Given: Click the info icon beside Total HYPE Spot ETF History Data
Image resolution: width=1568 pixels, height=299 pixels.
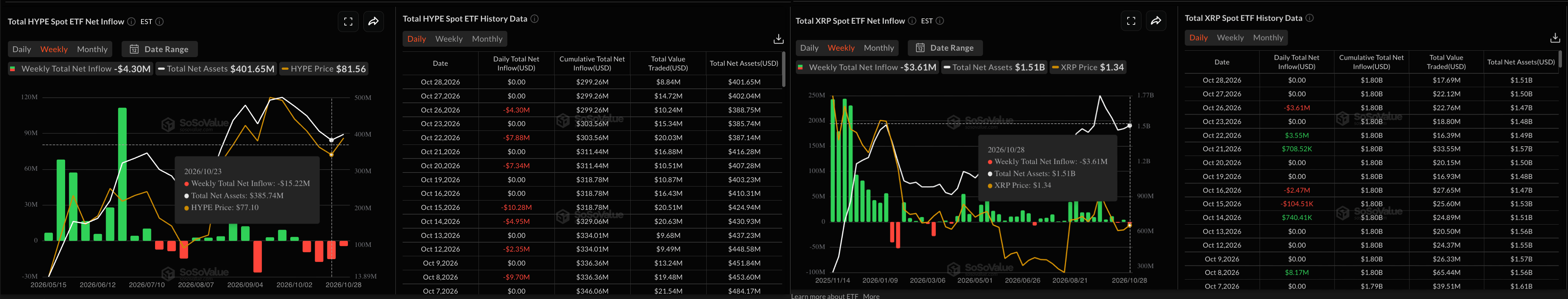Looking at the screenshot, I should 534,19.
